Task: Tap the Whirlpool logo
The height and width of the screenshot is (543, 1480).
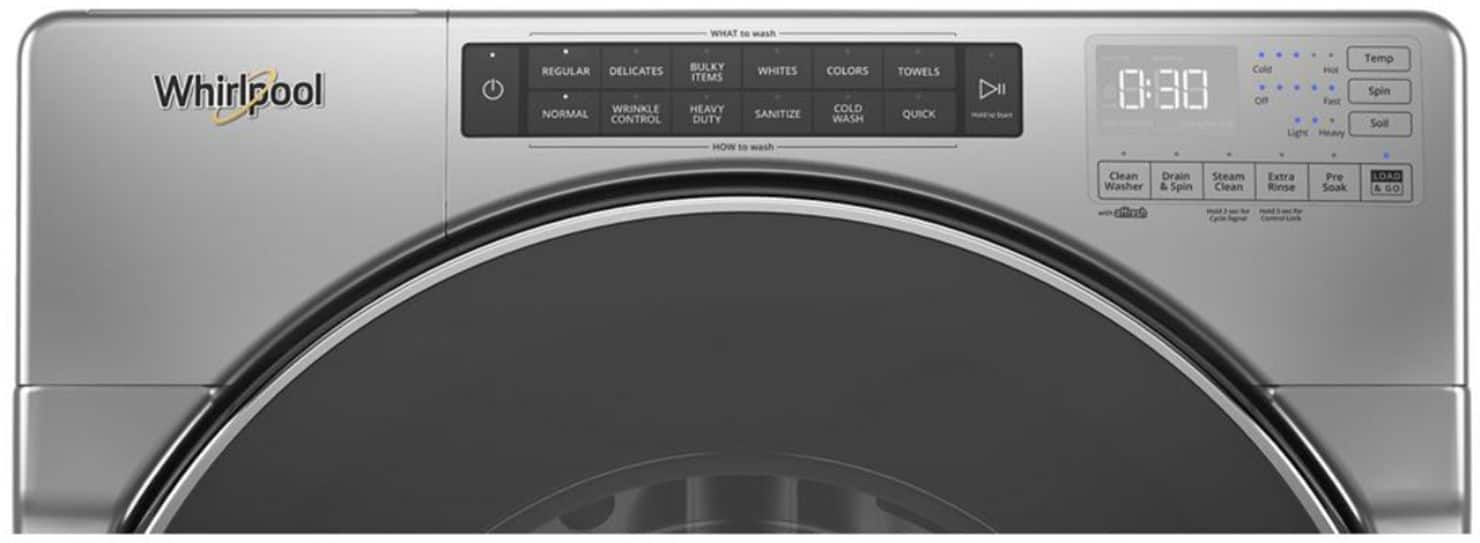Action: pyautogui.click(x=238, y=95)
